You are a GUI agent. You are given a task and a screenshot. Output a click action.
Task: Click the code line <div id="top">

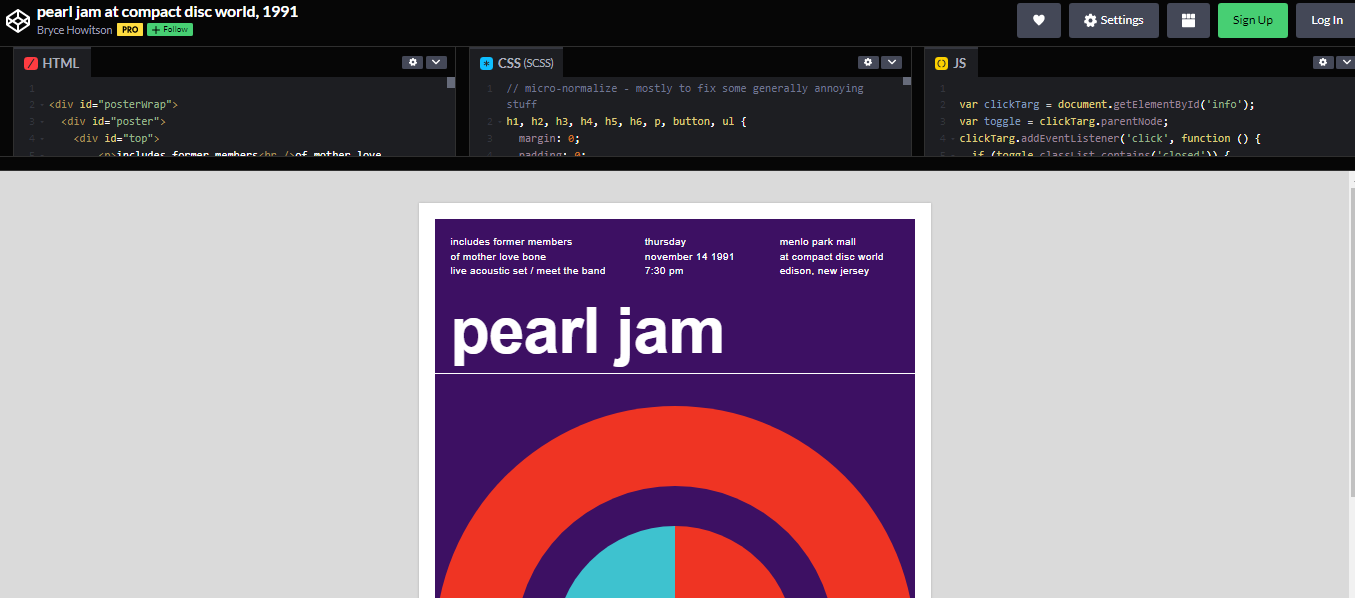point(116,139)
